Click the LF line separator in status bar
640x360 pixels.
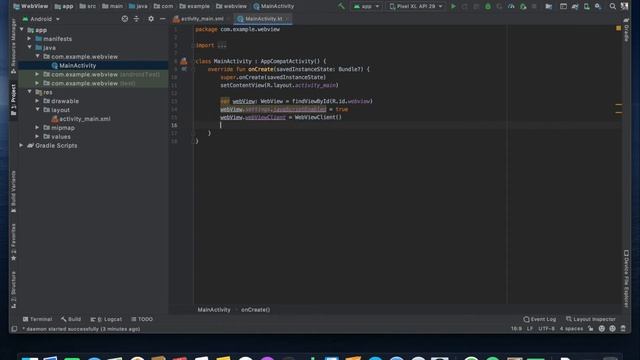click(x=529, y=329)
